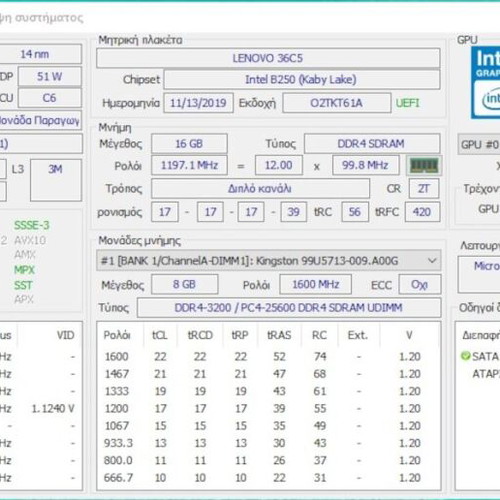Click the Intel Graphics logo in the GPU panel
This screenshot has height=500, width=500.
486,83
